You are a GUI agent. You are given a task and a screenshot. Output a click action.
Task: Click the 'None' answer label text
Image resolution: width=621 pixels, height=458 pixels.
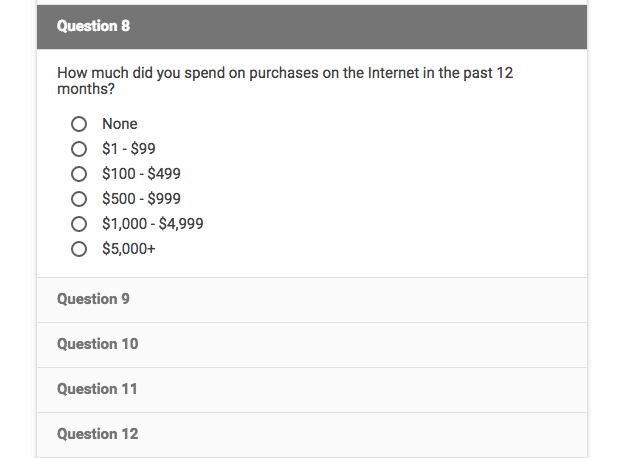[x=120, y=124]
